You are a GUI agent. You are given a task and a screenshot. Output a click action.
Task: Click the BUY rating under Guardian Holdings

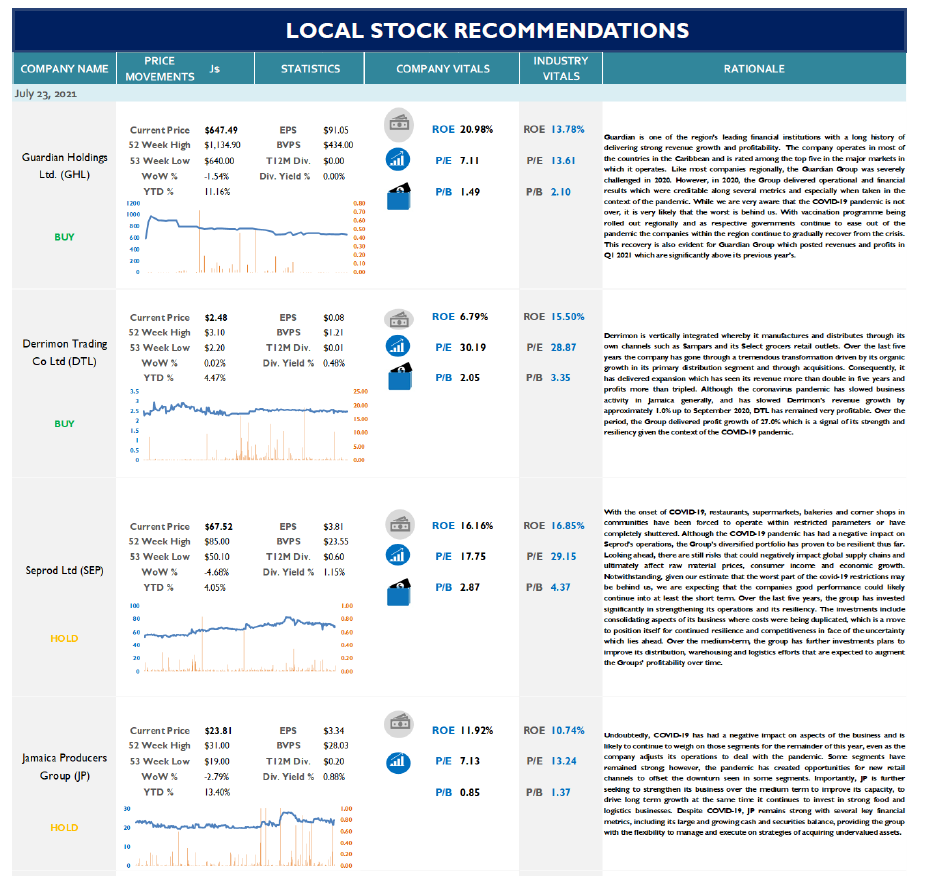click(64, 237)
